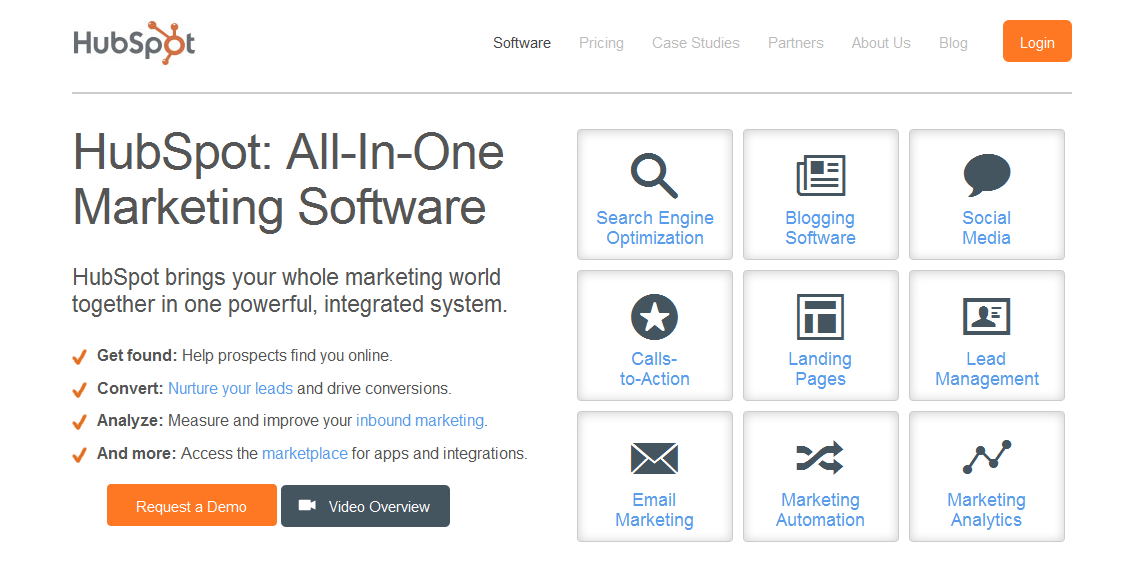Open the 'Nurture your leads' link

231,388
